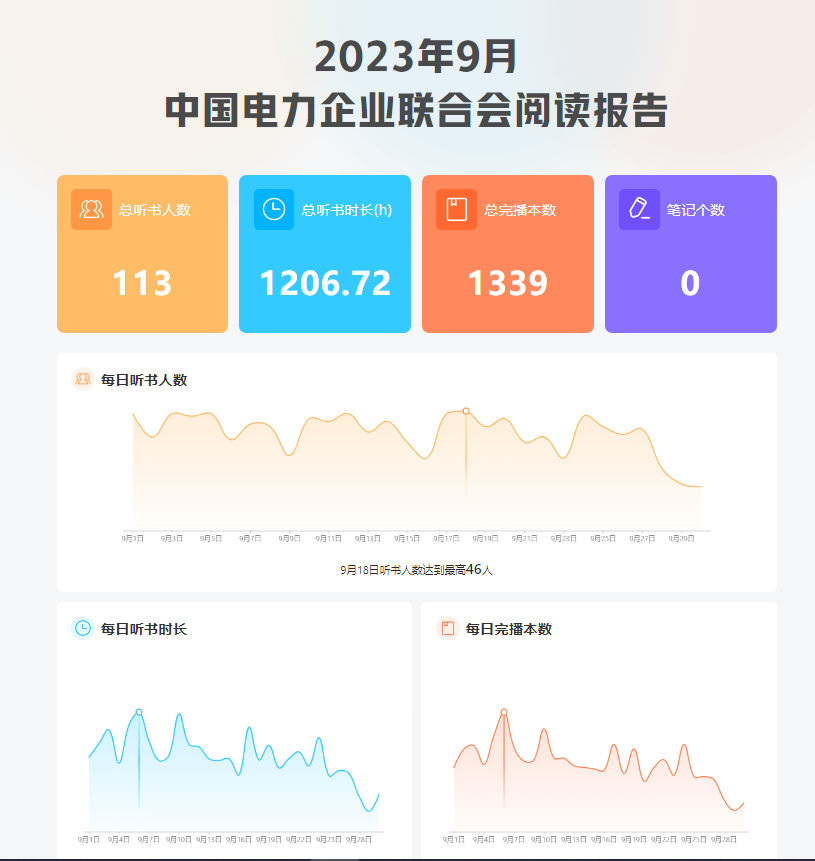Click the value 1339 in the orange card
This screenshot has width=815, height=861.
(x=508, y=283)
